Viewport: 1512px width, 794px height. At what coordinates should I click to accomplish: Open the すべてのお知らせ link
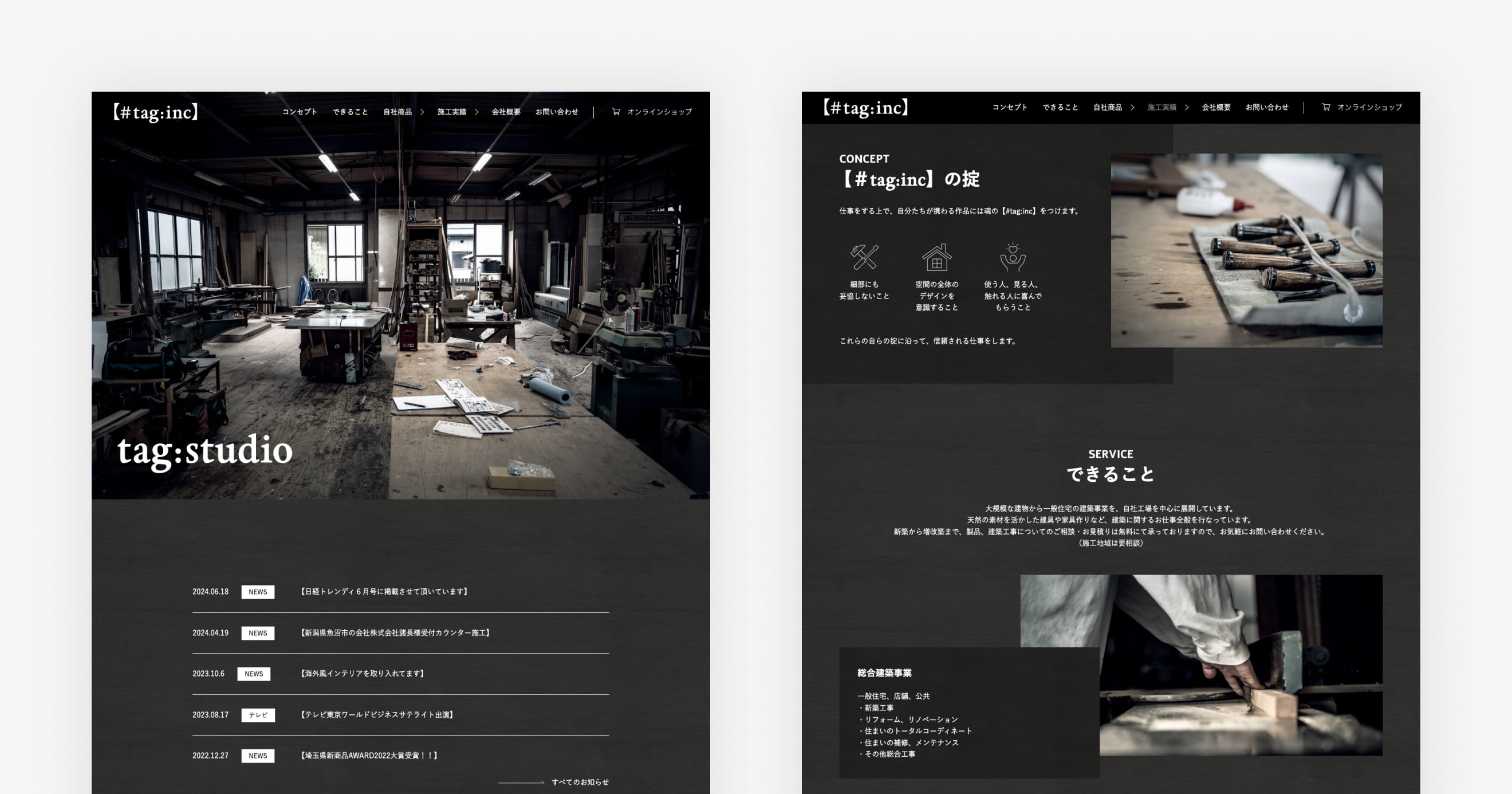coord(580,782)
